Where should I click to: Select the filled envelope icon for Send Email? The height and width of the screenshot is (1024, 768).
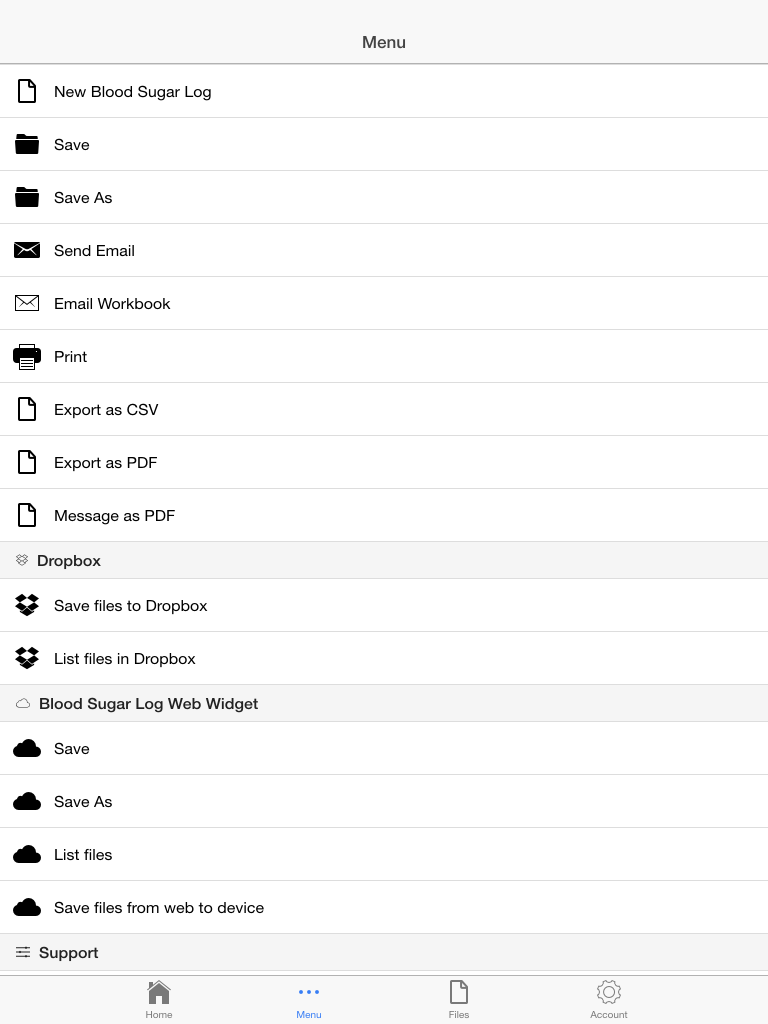tap(27, 250)
